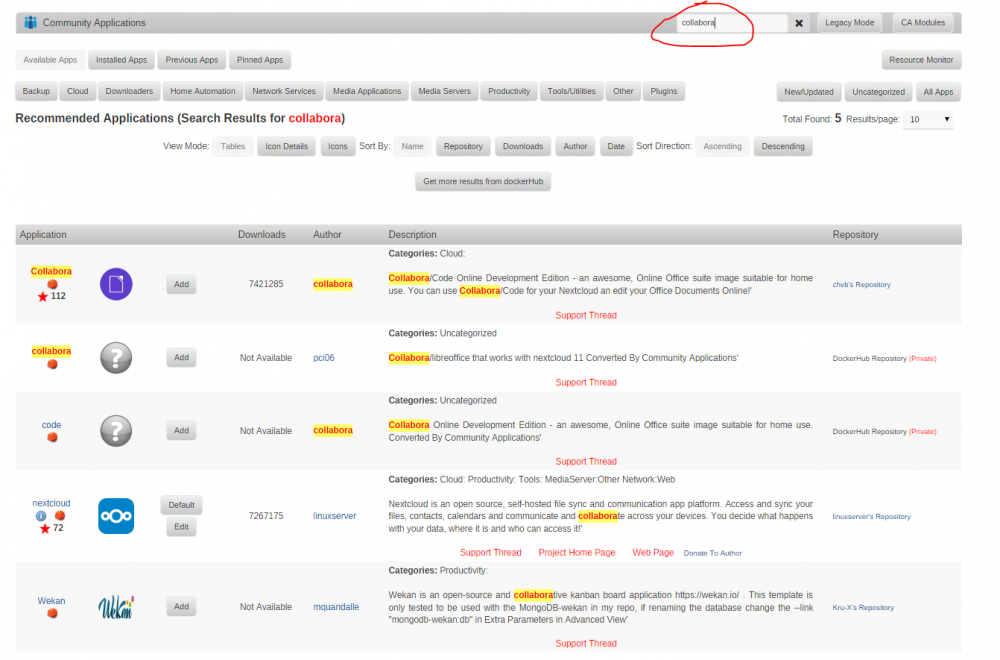This screenshot has width=1000, height=660.
Task: Show New/Updated apps
Action: coord(809,92)
